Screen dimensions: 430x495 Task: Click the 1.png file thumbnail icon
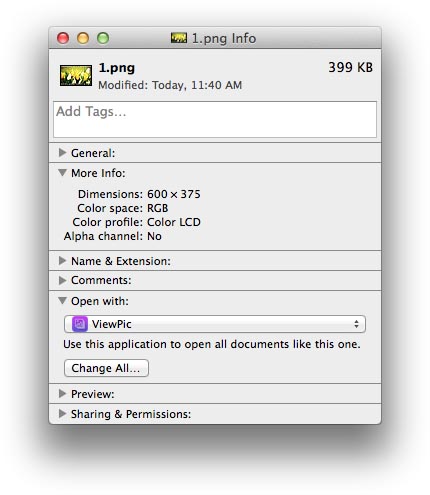[76, 75]
